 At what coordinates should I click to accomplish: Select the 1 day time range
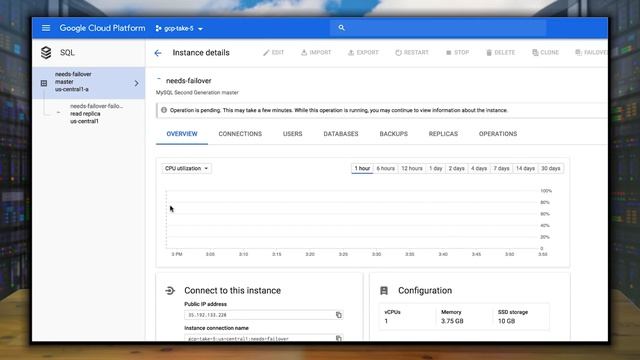(436, 169)
